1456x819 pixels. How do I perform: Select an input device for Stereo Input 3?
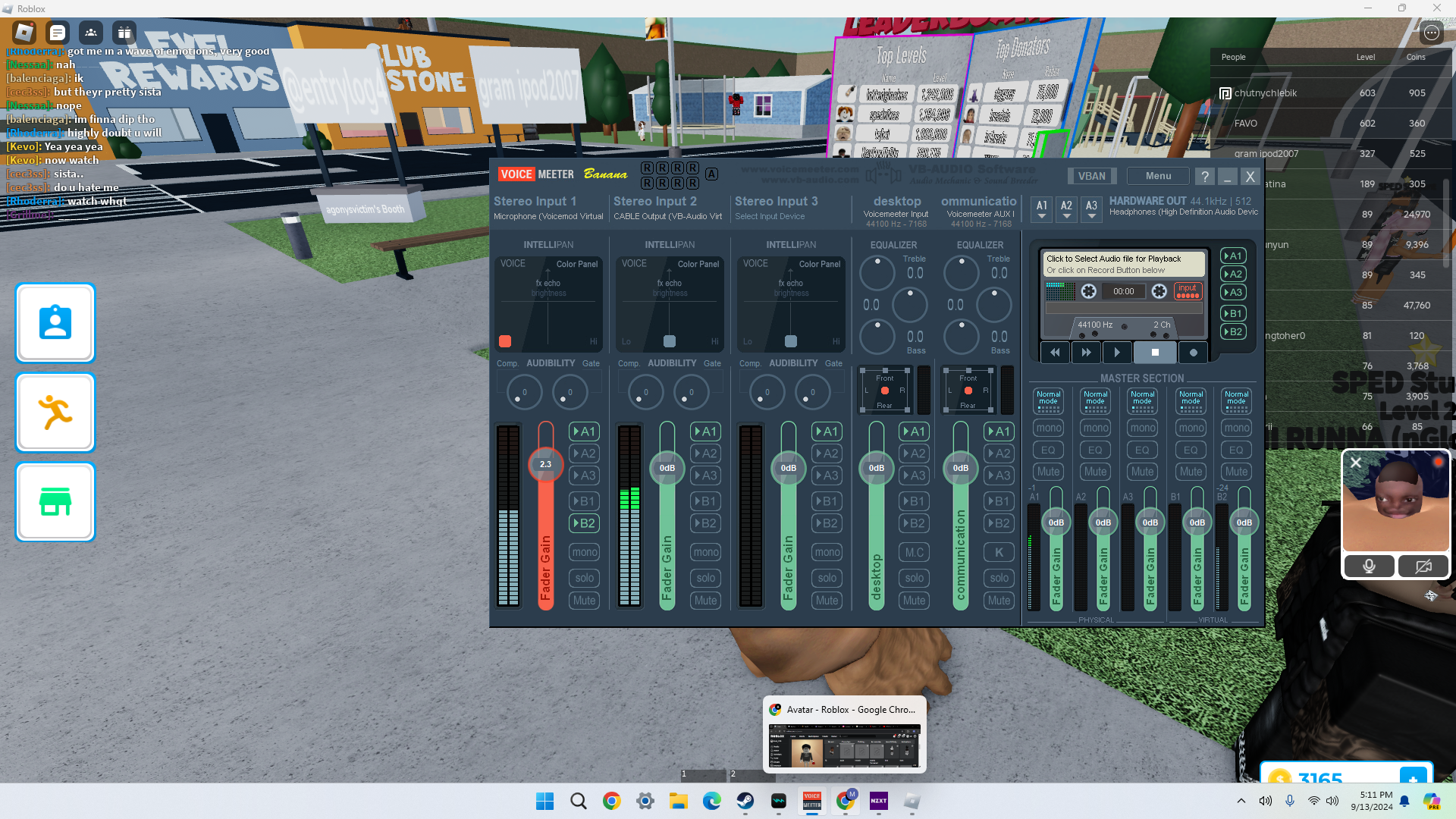[x=770, y=217]
